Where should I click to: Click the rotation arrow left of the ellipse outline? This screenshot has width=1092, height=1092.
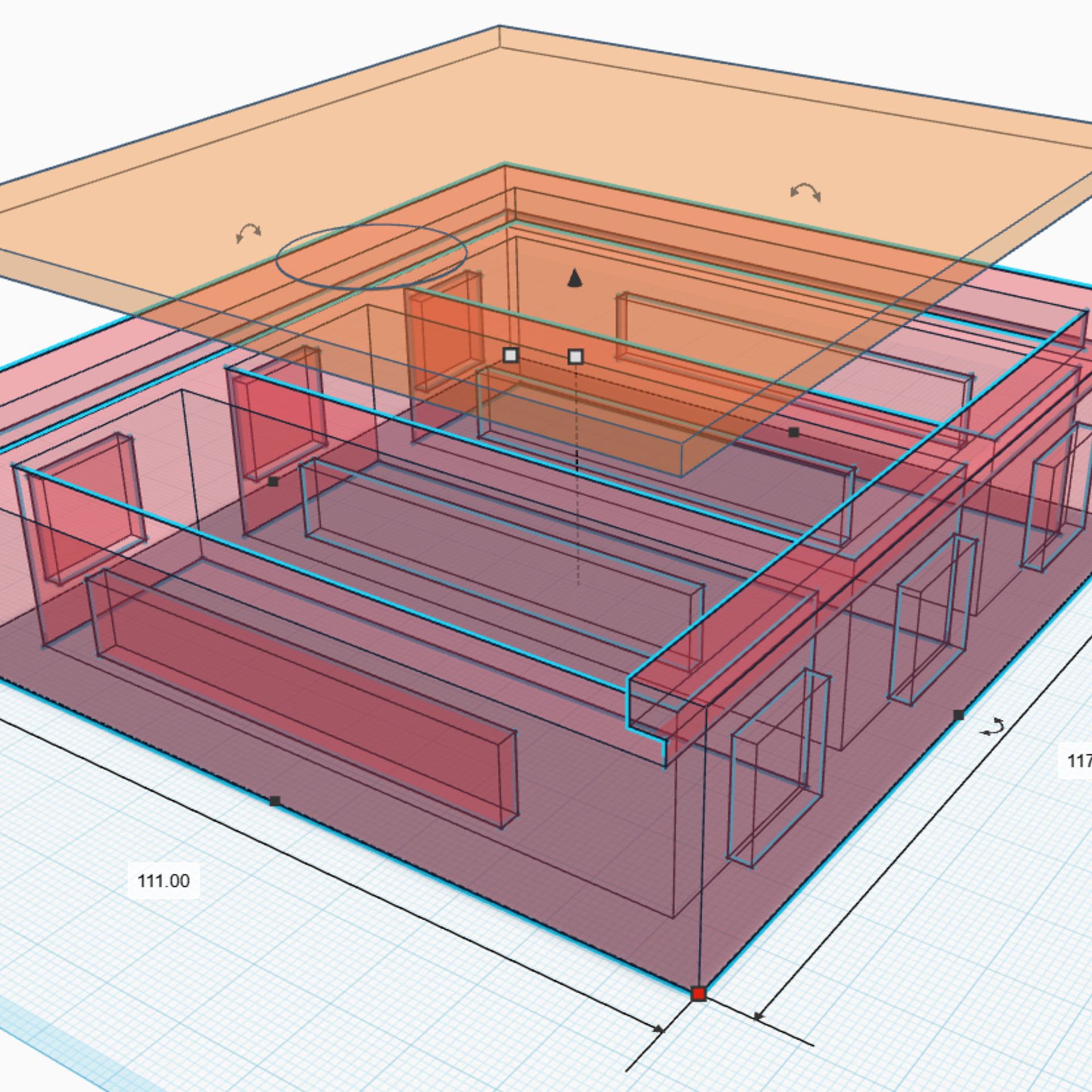pos(249,233)
